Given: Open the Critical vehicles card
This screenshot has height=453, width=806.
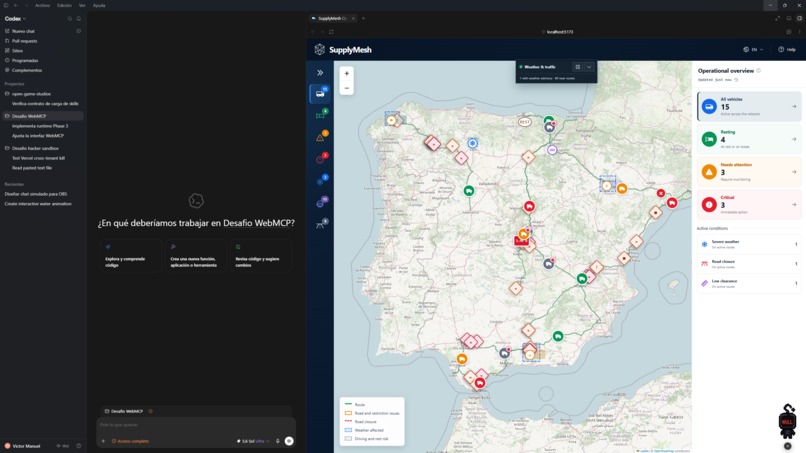Looking at the screenshot, I should pos(749,205).
